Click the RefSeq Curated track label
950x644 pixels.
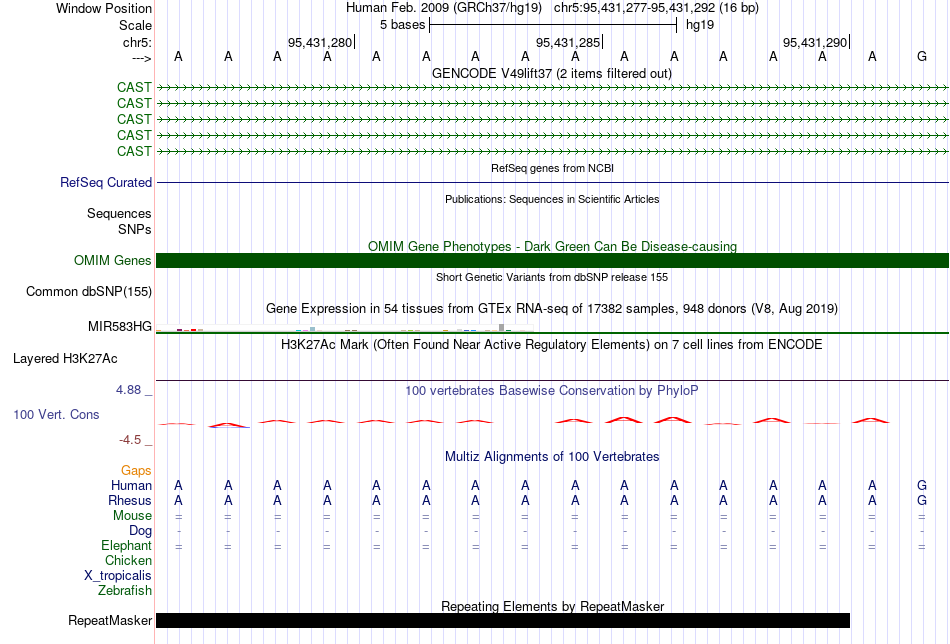pos(106,182)
